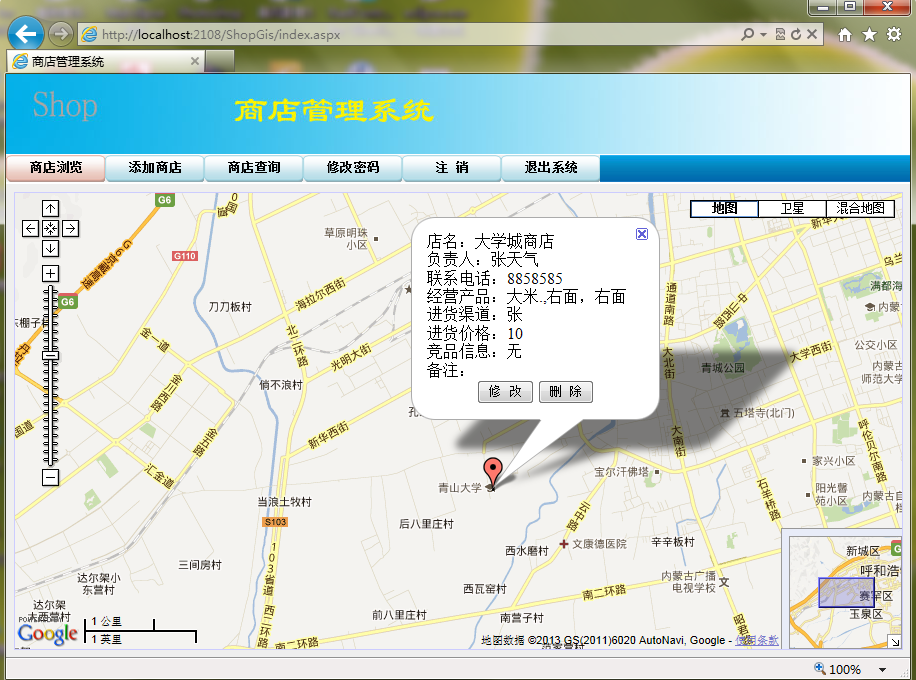Close the 商店管理系统 tab

point(195,61)
